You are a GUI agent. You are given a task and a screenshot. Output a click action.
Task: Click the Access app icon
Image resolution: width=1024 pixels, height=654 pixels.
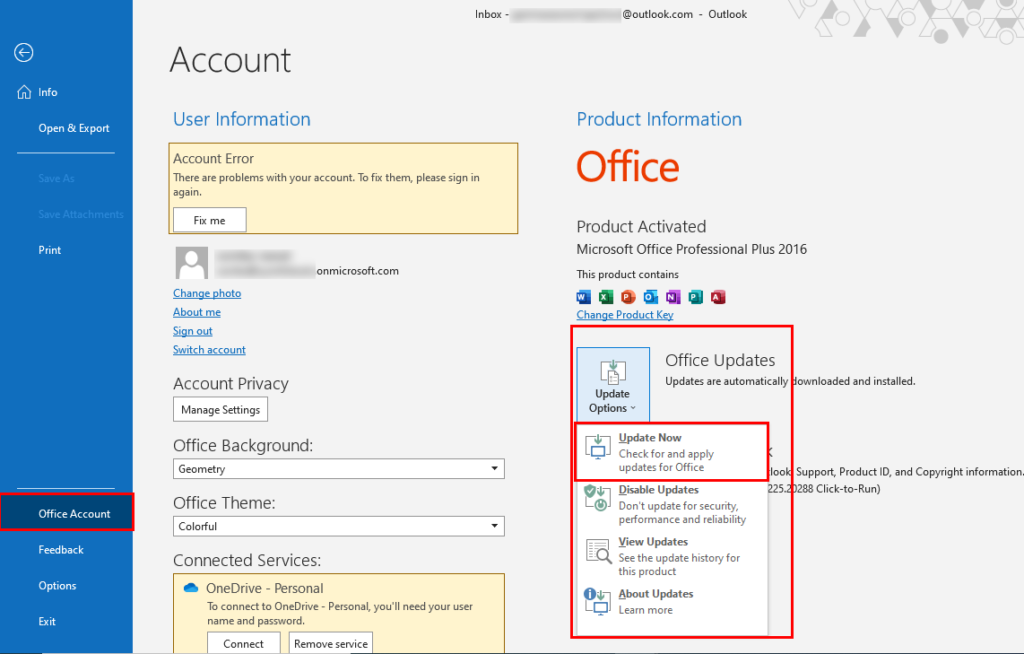point(718,297)
